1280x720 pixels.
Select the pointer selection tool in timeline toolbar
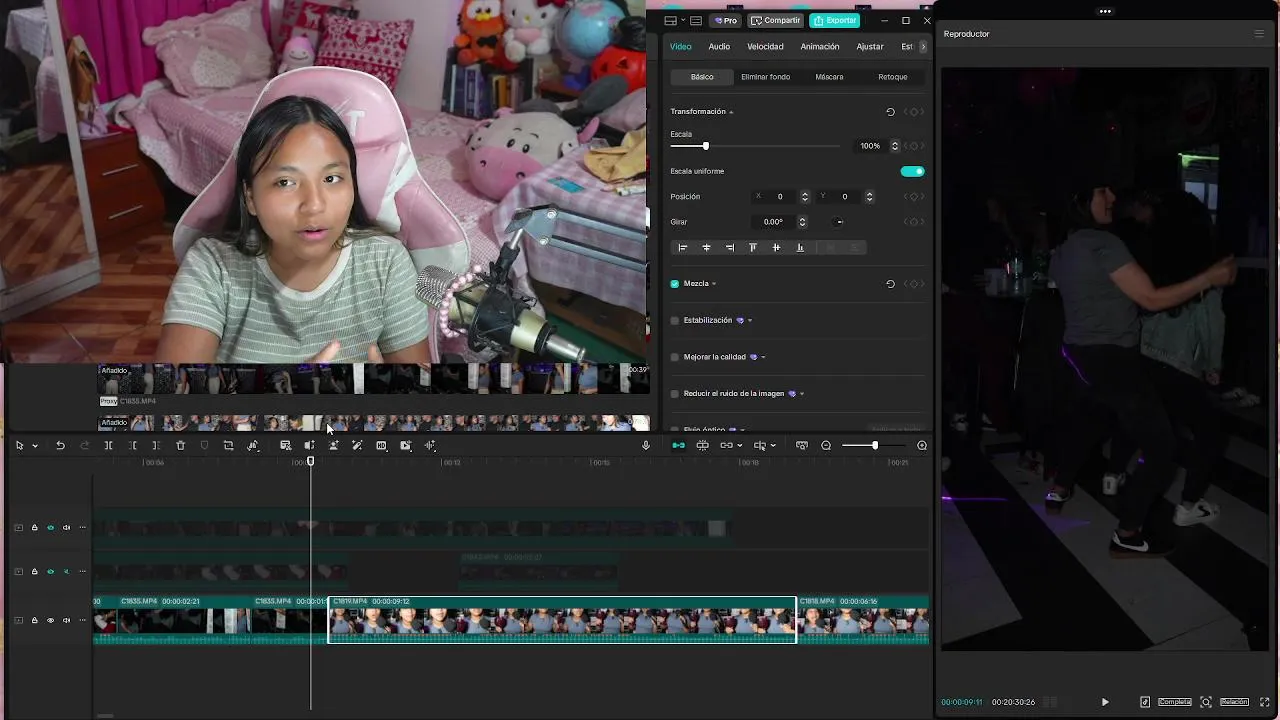coord(19,445)
